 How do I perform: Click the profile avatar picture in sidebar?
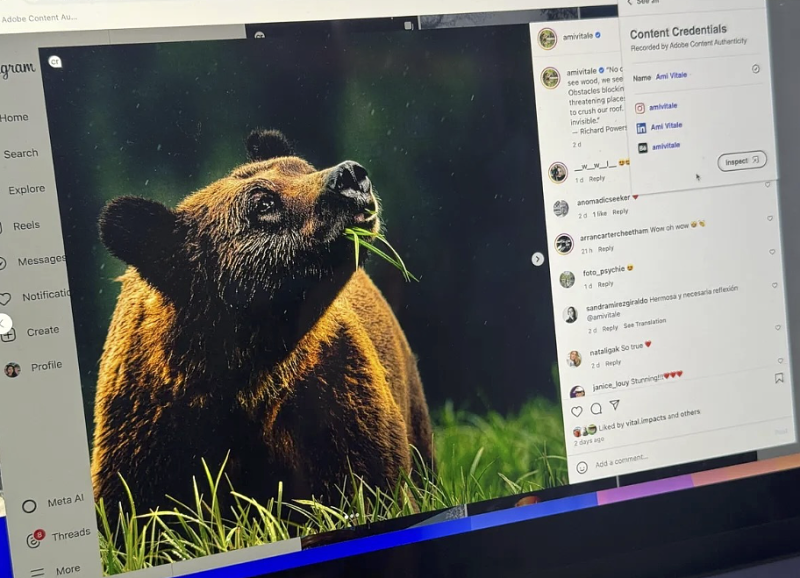(12, 370)
